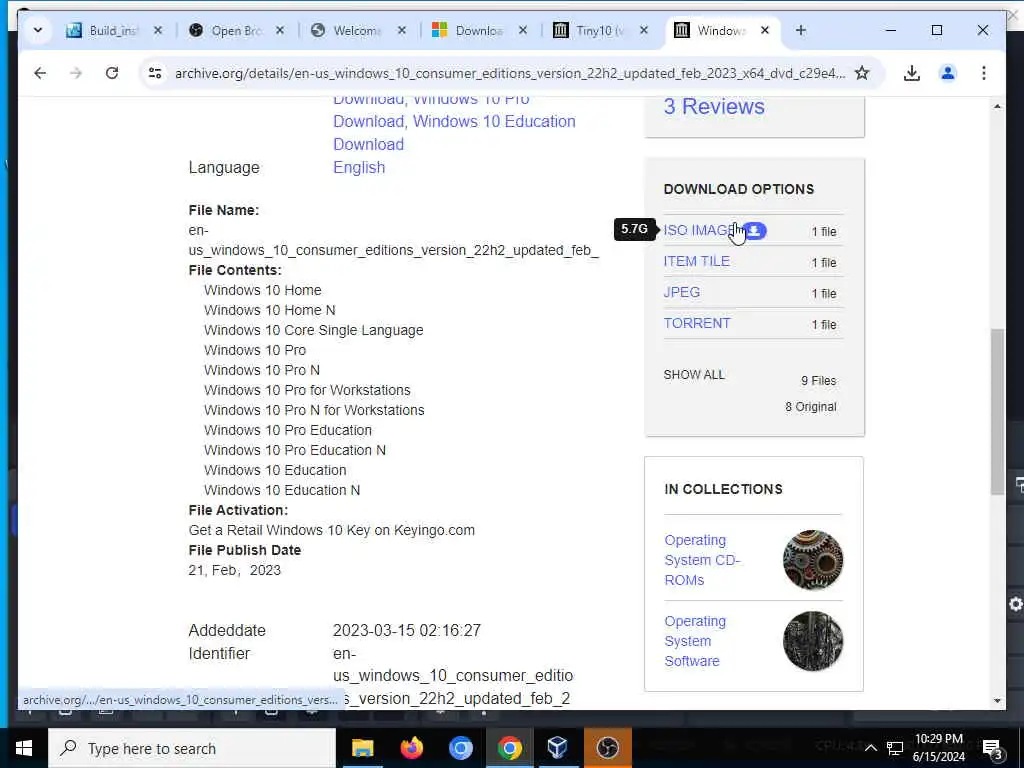Close the Welcome tab
The image size is (1024, 768).
click(402, 30)
